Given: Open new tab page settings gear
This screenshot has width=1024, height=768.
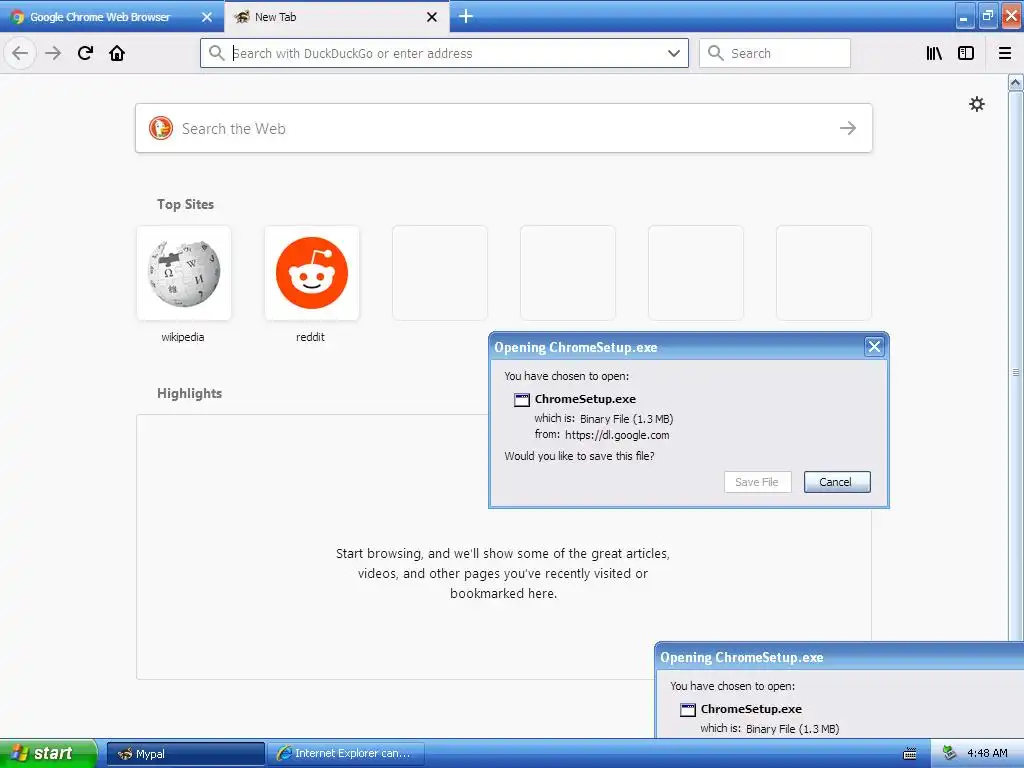Looking at the screenshot, I should click(x=976, y=104).
